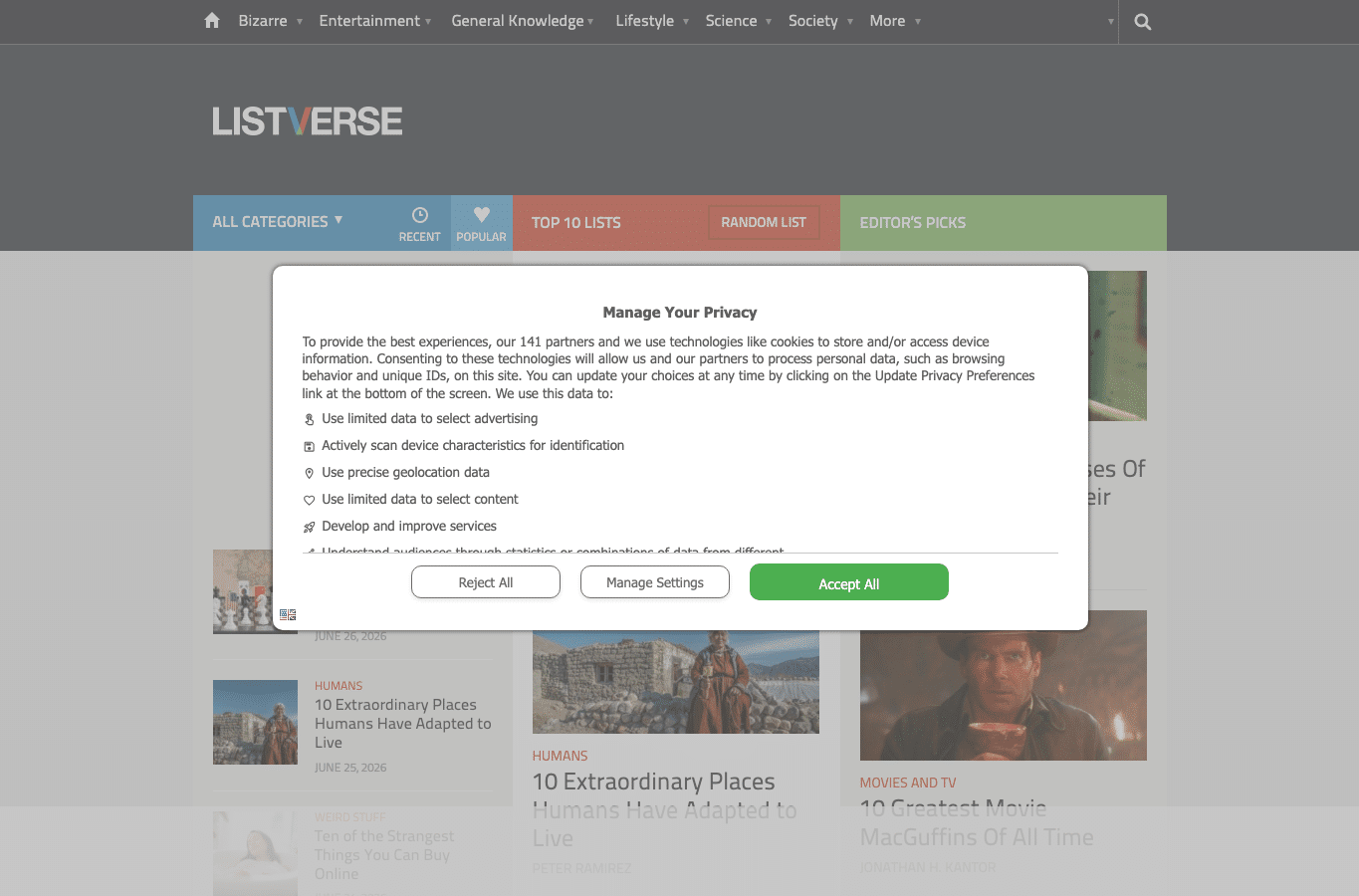Viewport: 1359px width, 896px height.
Task: Expand the Entertainment menu arrow
Action: (428, 22)
